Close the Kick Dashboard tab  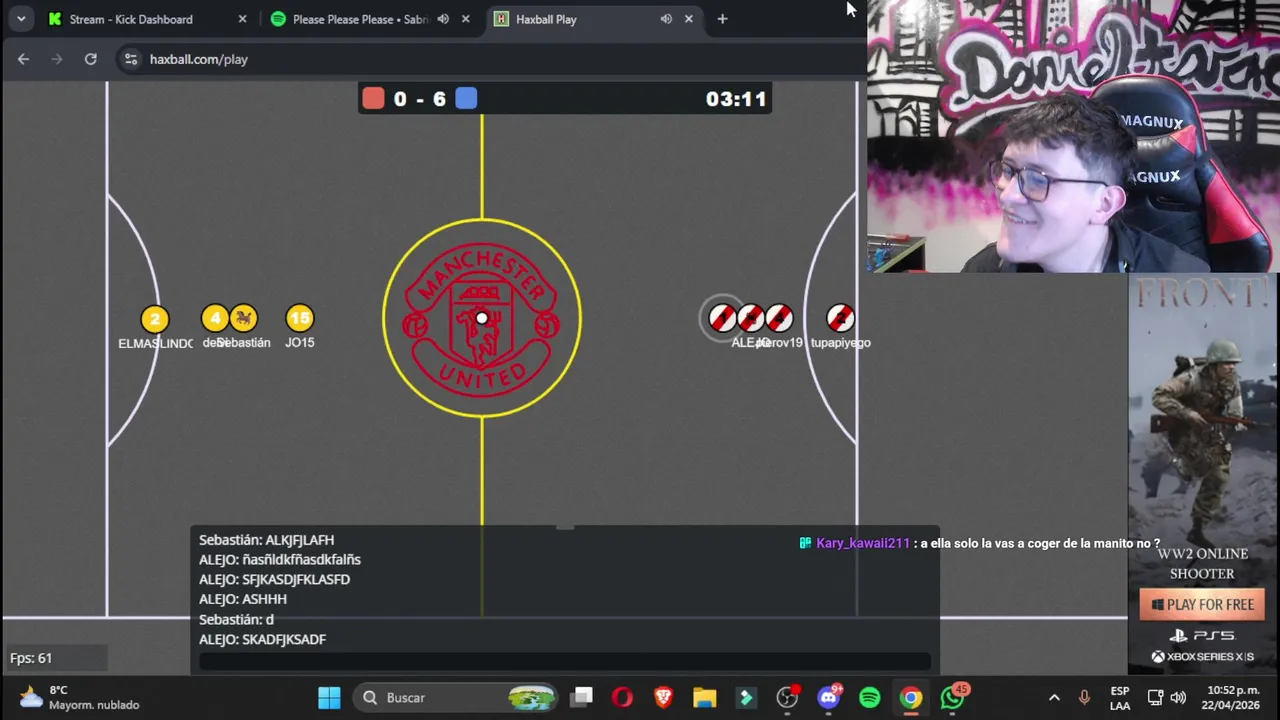(x=242, y=19)
